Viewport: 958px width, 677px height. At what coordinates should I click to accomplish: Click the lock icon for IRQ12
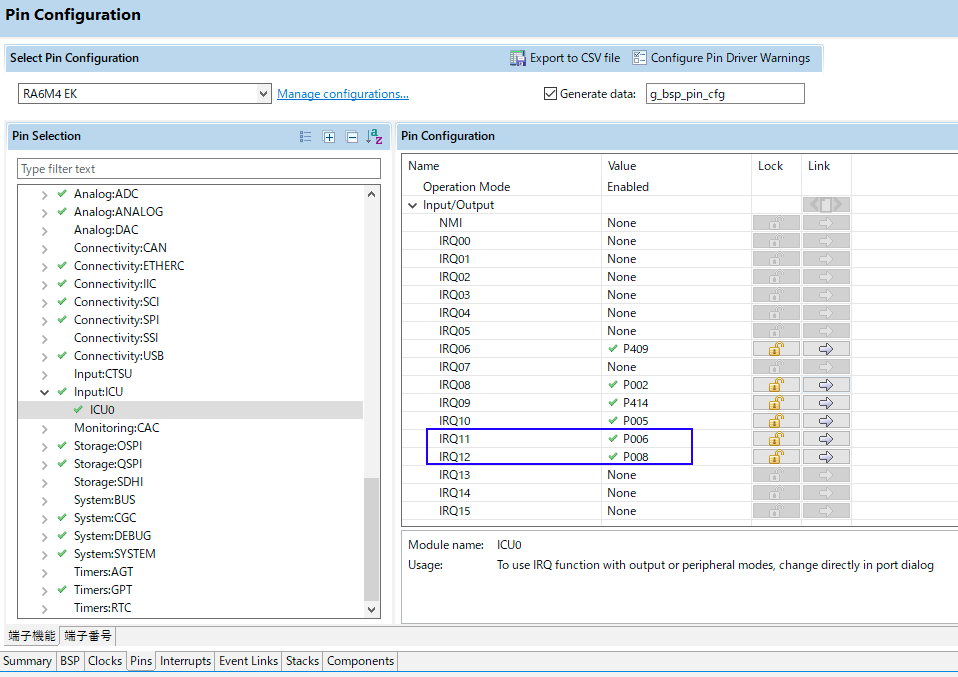[775, 457]
